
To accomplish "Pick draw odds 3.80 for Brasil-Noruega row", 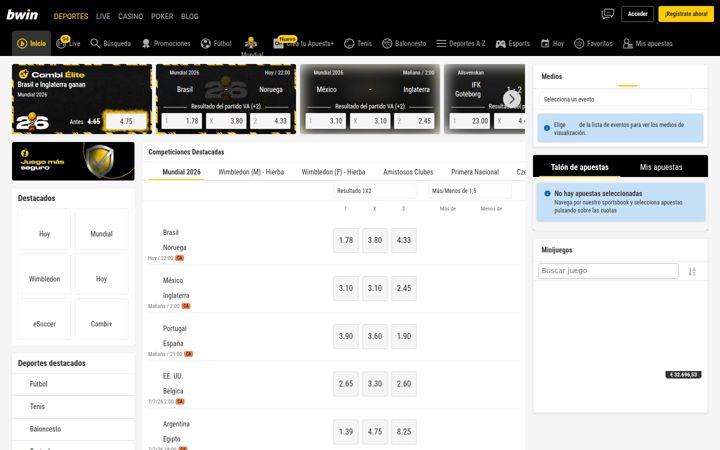I will tap(375, 240).
